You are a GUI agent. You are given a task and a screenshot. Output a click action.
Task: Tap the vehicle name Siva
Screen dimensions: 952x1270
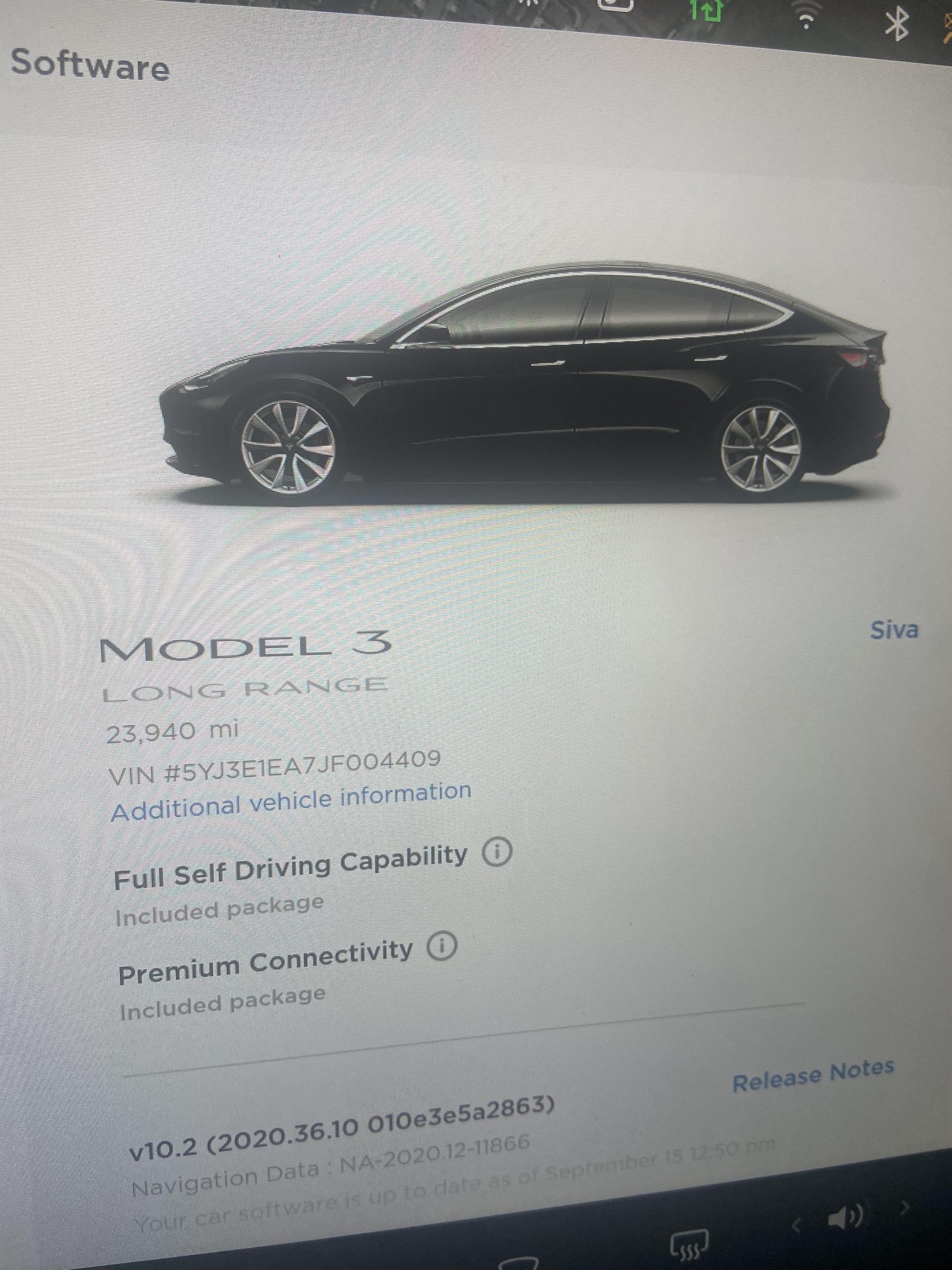pos(894,629)
